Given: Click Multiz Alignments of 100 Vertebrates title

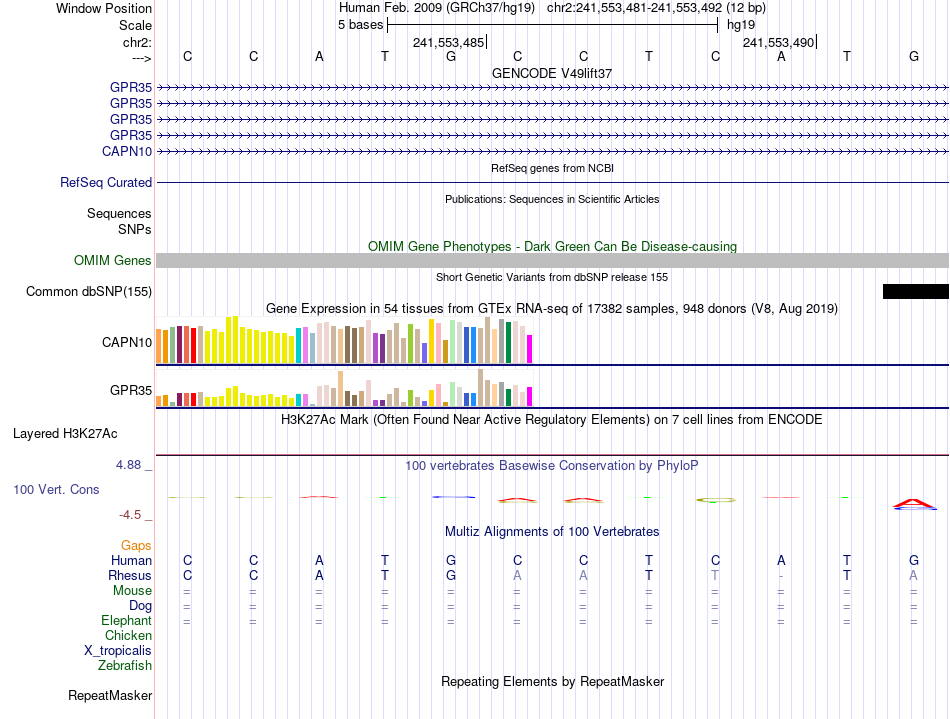Looking at the screenshot, I should (x=552, y=532).
